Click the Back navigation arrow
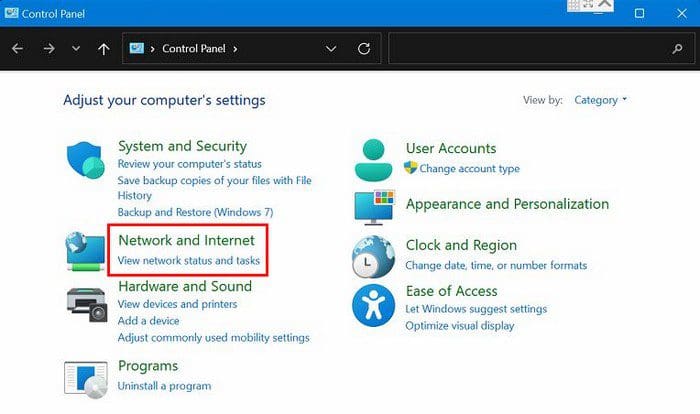700x414 pixels. coord(17,48)
